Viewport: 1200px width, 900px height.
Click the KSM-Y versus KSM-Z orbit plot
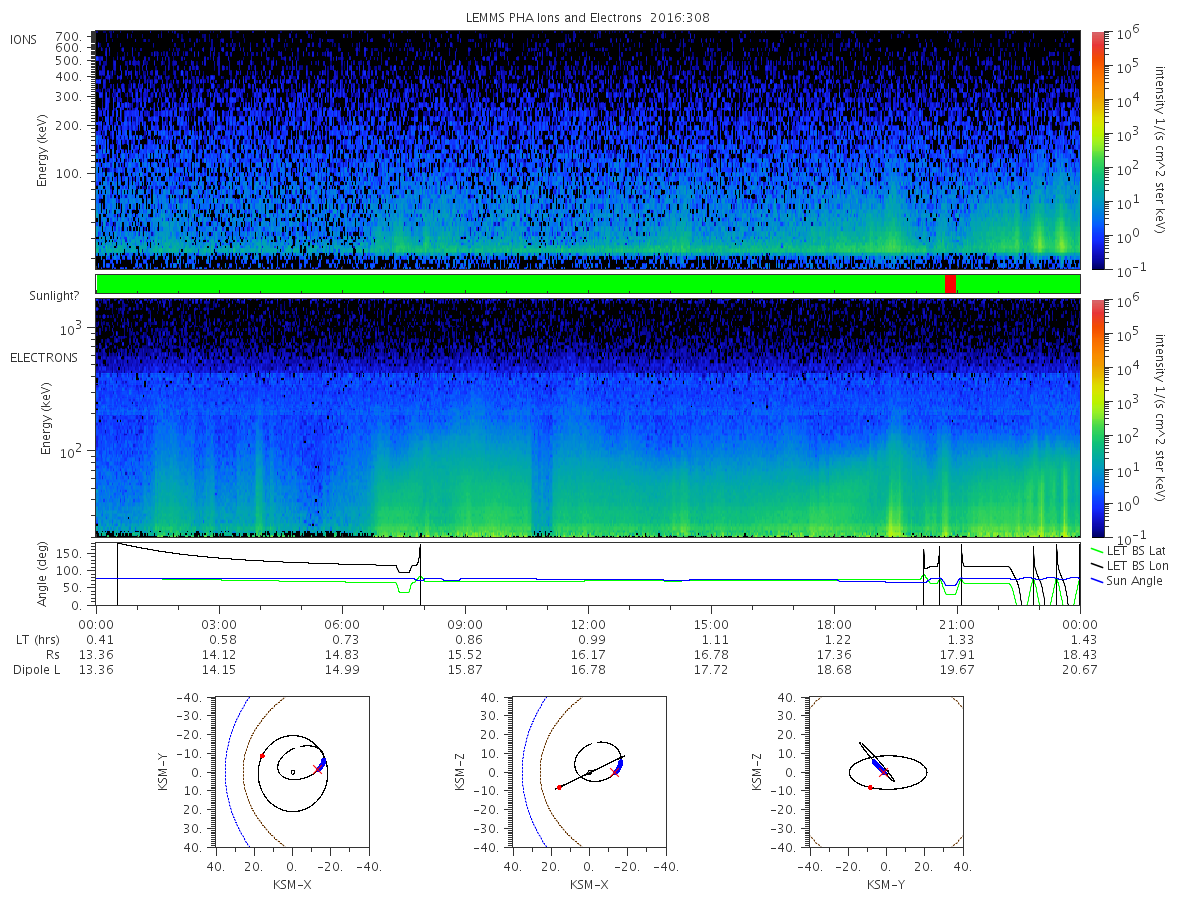click(x=886, y=772)
